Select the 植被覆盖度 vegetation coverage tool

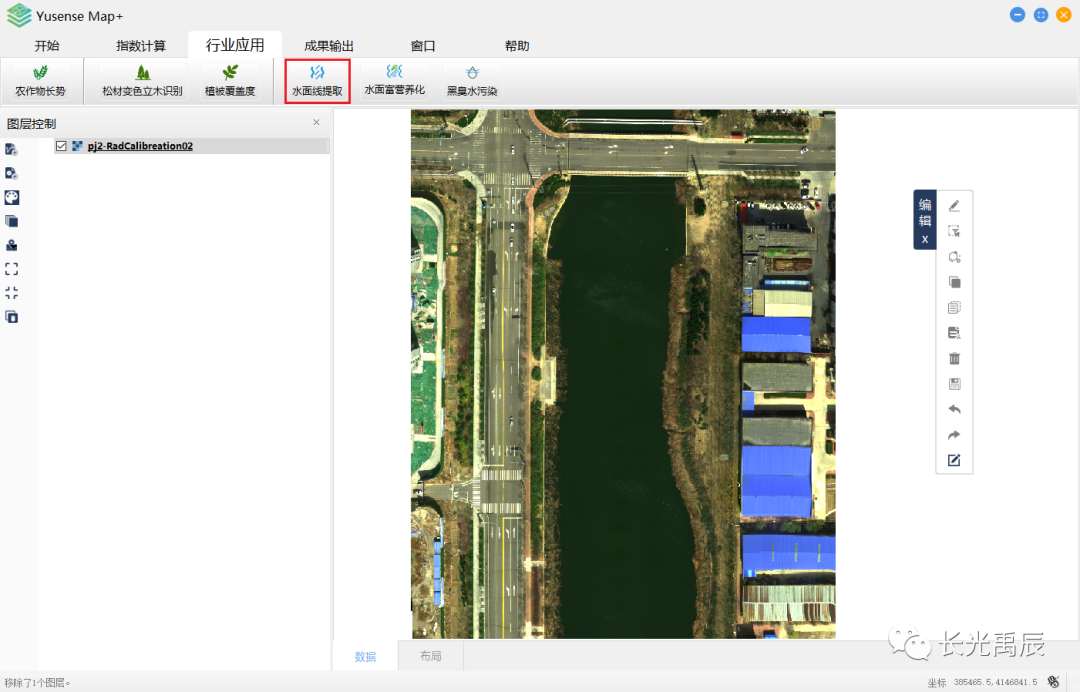[230, 81]
